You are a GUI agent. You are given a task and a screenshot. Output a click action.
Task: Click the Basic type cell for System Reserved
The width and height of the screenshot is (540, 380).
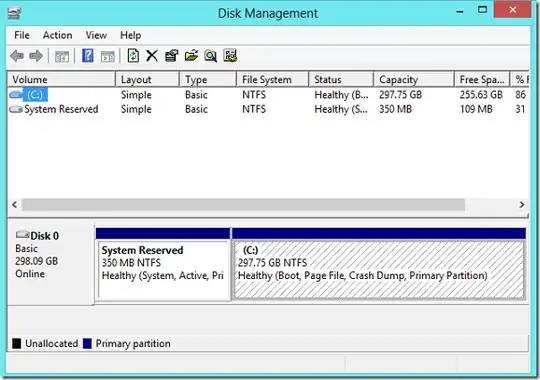click(196, 109)
